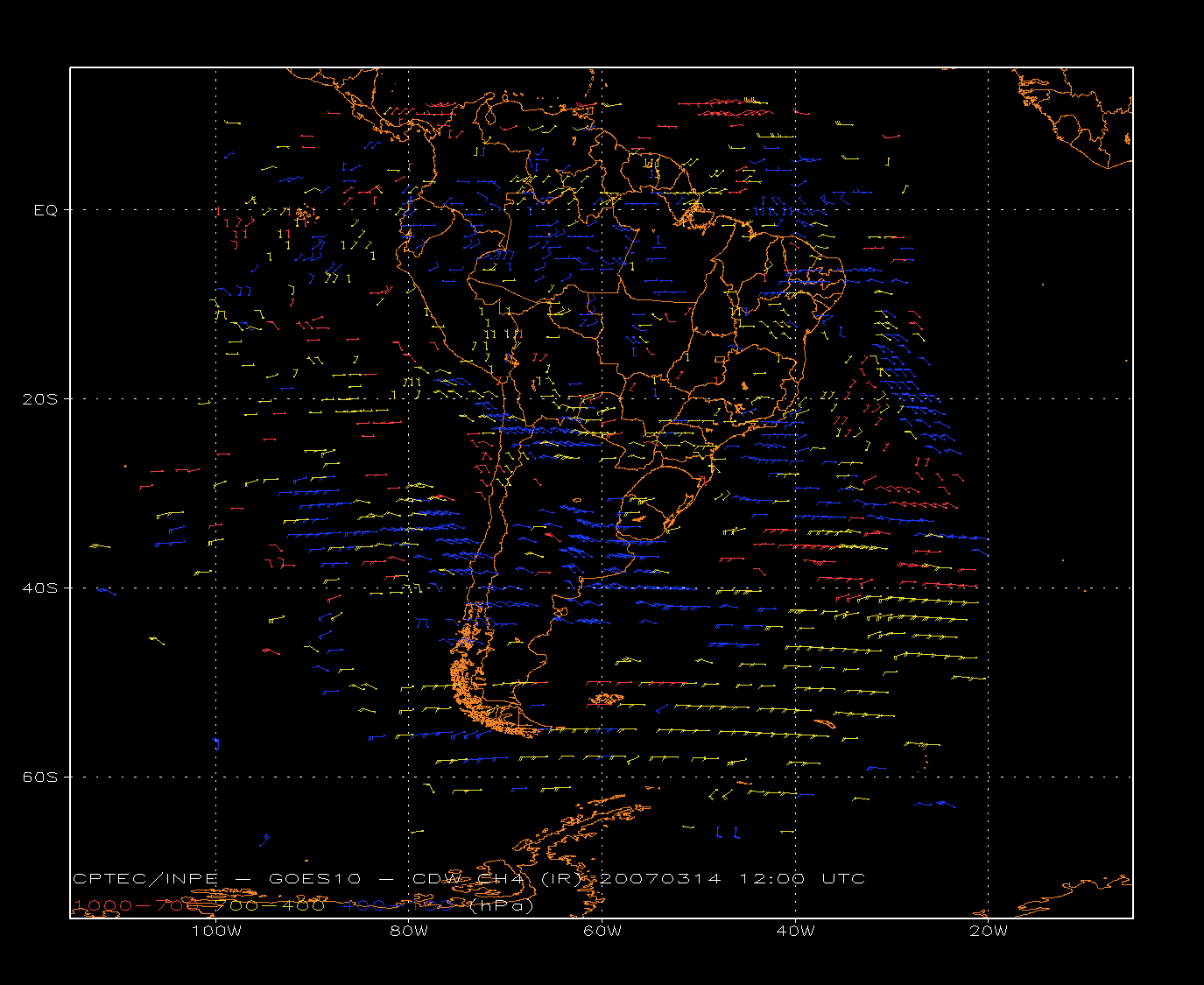This screenshot has width=1204, height=985.
Task: Click the 60W longitude label
Action: click(602, 931)
